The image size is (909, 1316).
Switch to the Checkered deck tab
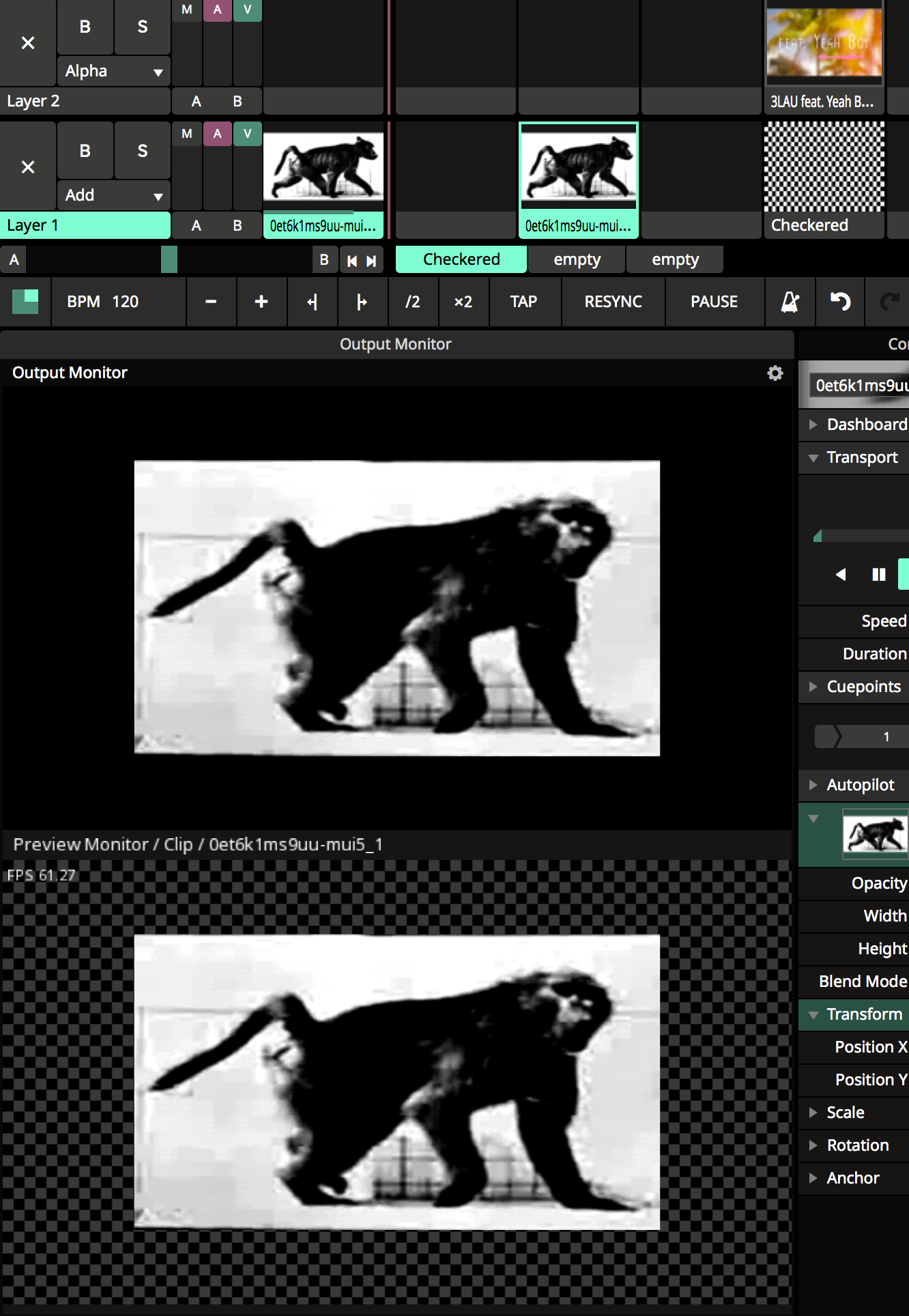[461, 259]
